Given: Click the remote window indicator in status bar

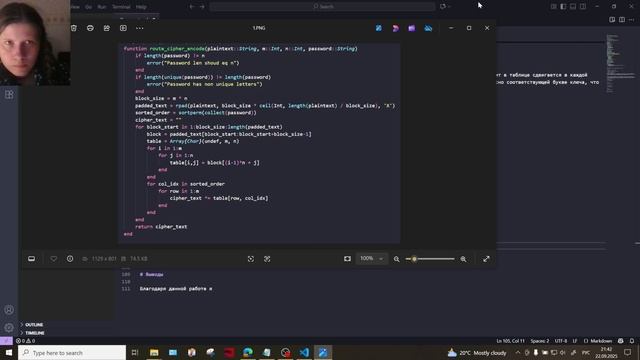Looking at the screenshot, I should coord(6,341).
